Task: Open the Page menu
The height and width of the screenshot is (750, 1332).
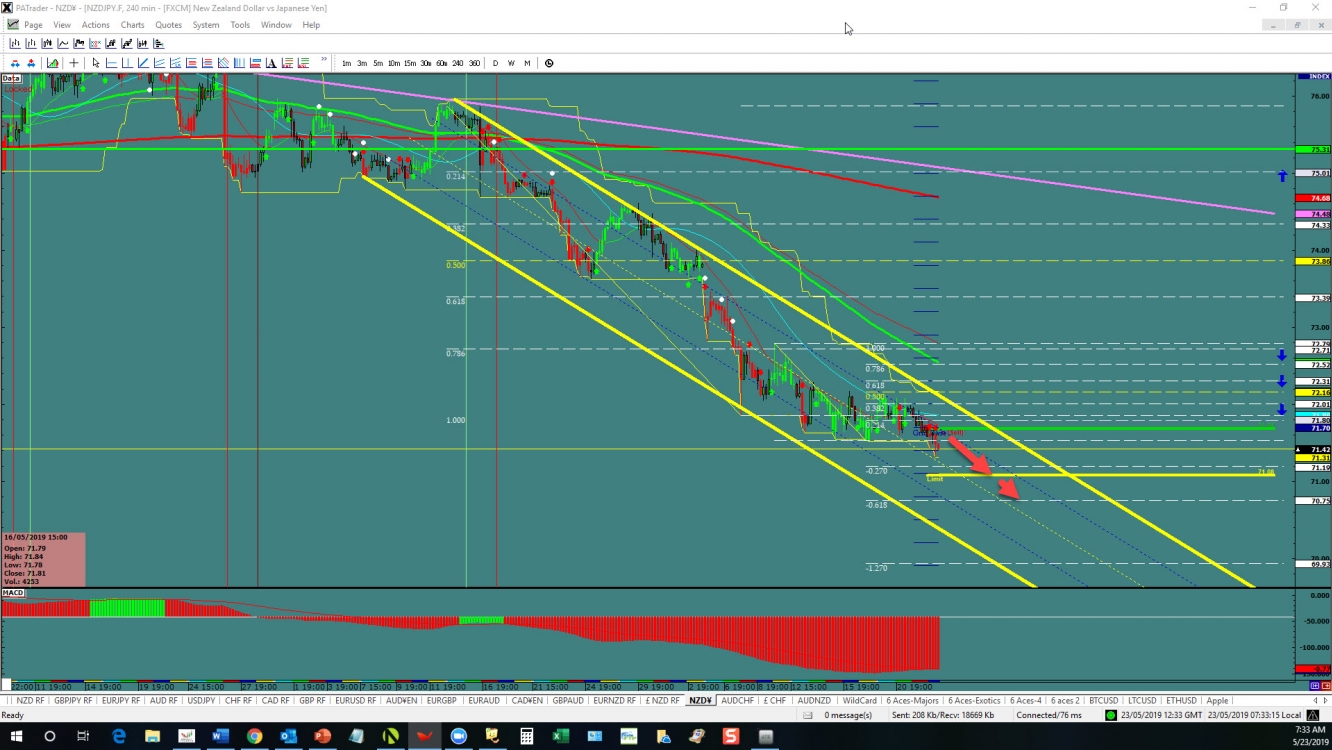Action: 33,25
